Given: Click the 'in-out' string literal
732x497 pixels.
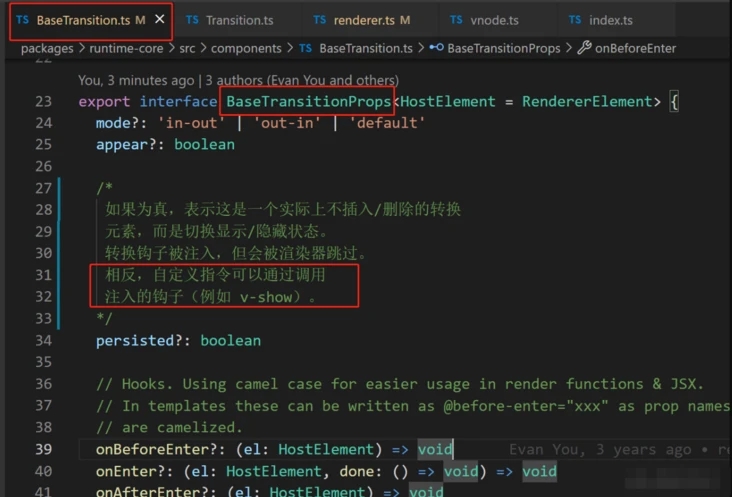Looking at the screenshot, I should pos(191,123).
